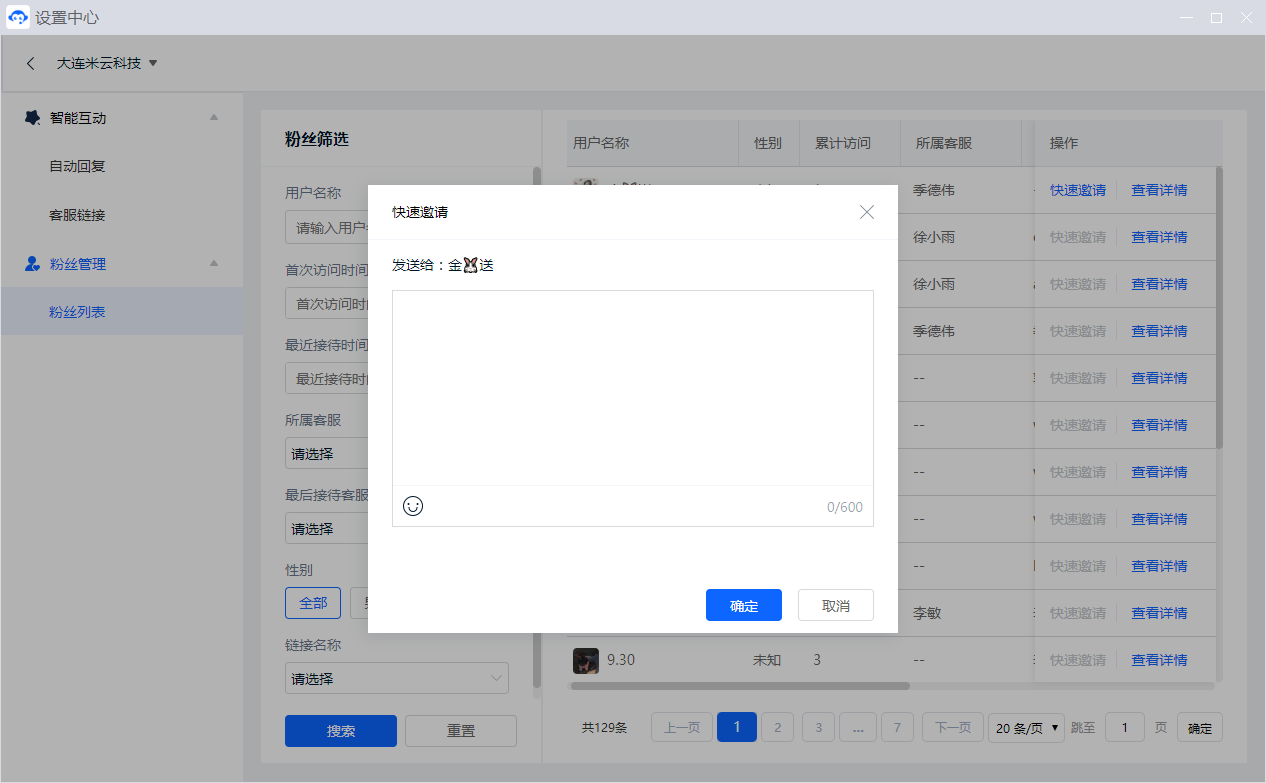This screenshot has height=783, width=1266.
Task: Click the 9.30 user avatar thumbnail
Action: (x=586, y=660)
